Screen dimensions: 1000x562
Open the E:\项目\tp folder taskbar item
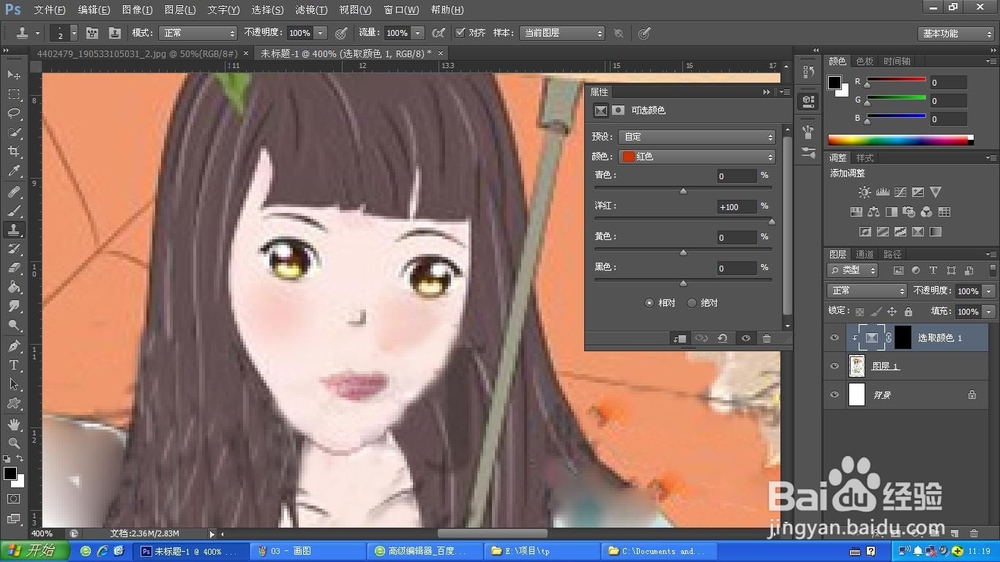(x=543, y=551)
